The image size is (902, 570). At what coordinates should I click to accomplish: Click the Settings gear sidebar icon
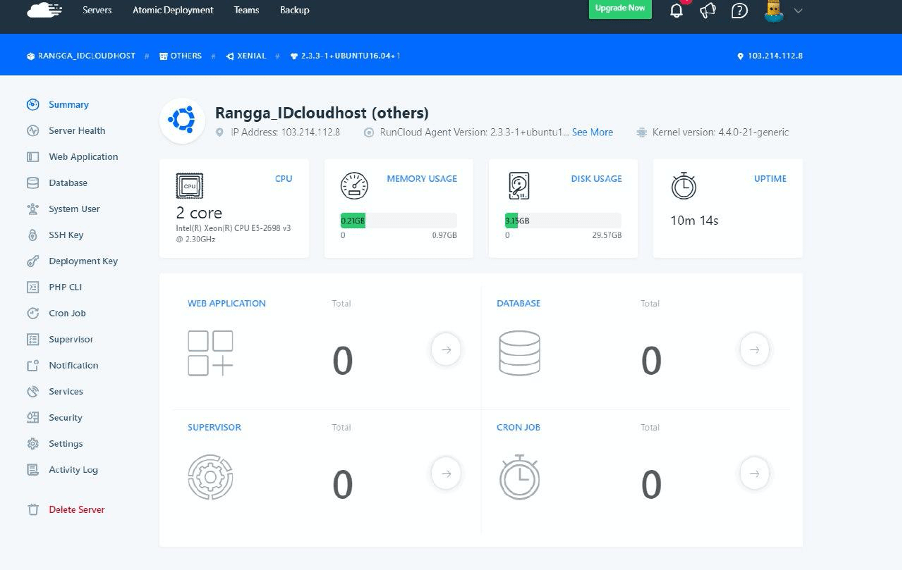pyautogui.click(x=33, y=443)
